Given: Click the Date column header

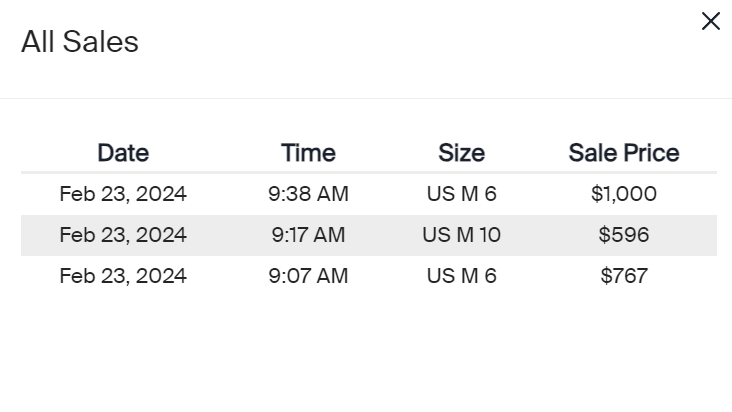Looking at the screenshot, I should pos(123,153).
